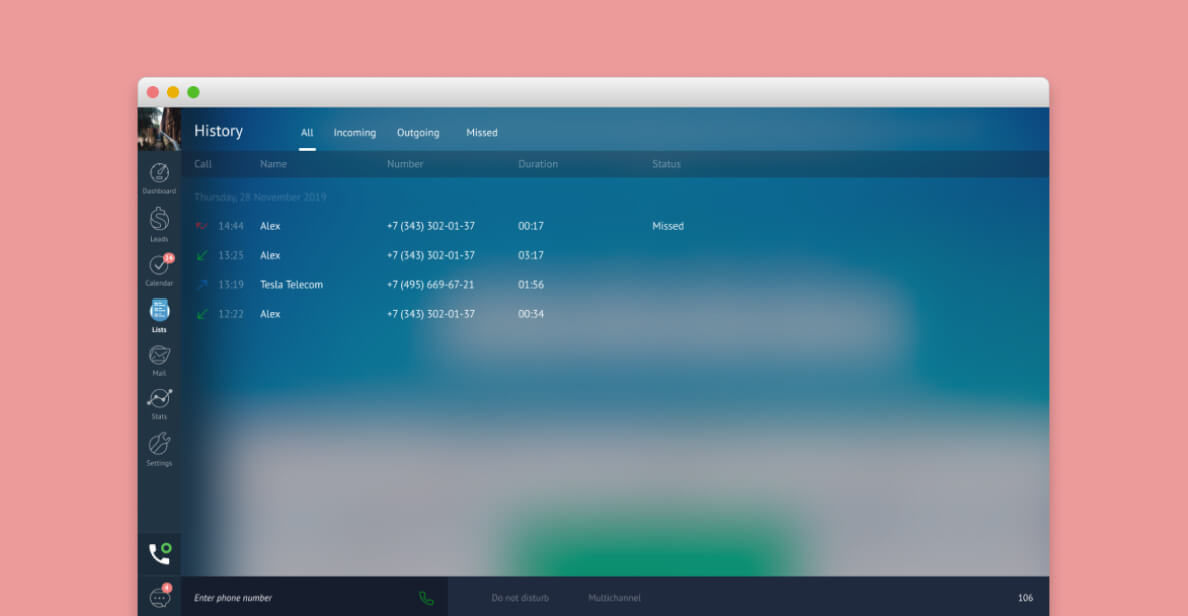
Task: Toggle Do not disturb mode
Action: click(520, 598)
